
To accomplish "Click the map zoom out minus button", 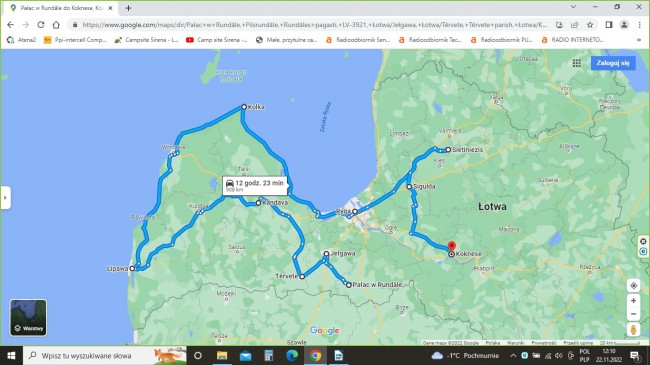I will coord(633,314).
